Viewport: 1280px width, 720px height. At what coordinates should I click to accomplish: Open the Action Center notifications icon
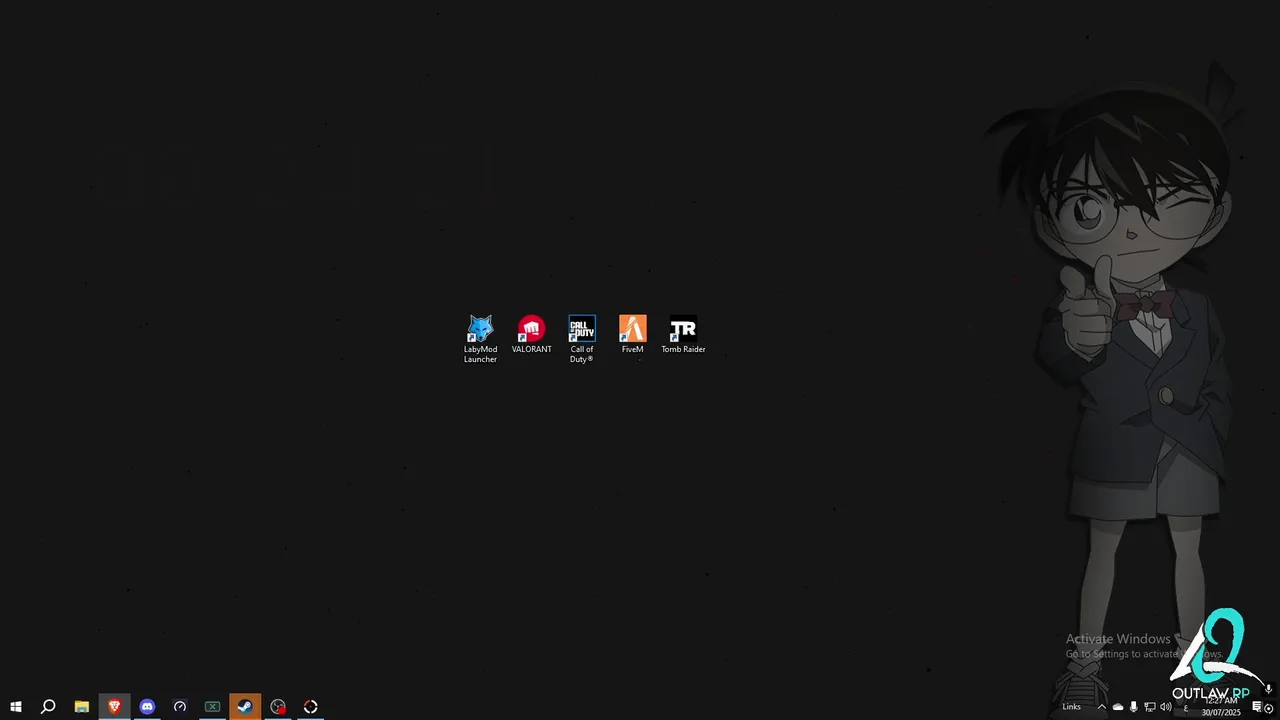[x=1257, y=707]
